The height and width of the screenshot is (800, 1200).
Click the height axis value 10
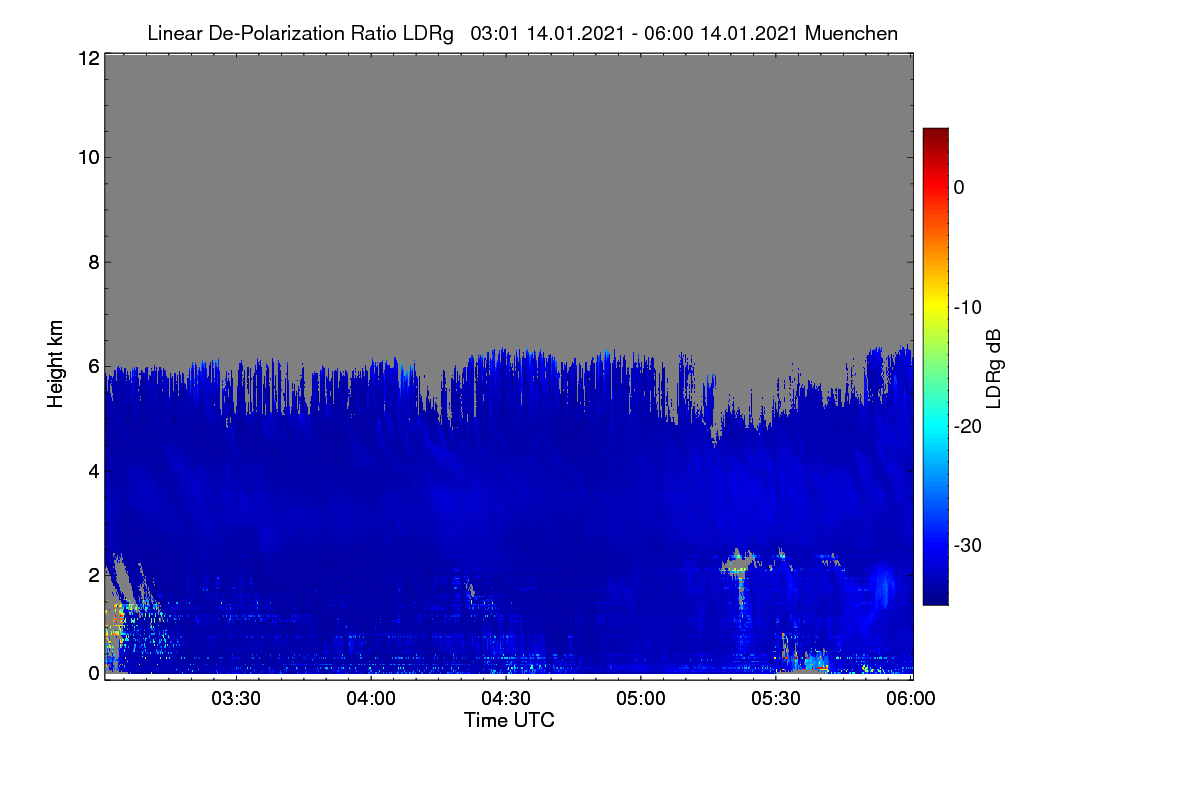click(87, 157)
